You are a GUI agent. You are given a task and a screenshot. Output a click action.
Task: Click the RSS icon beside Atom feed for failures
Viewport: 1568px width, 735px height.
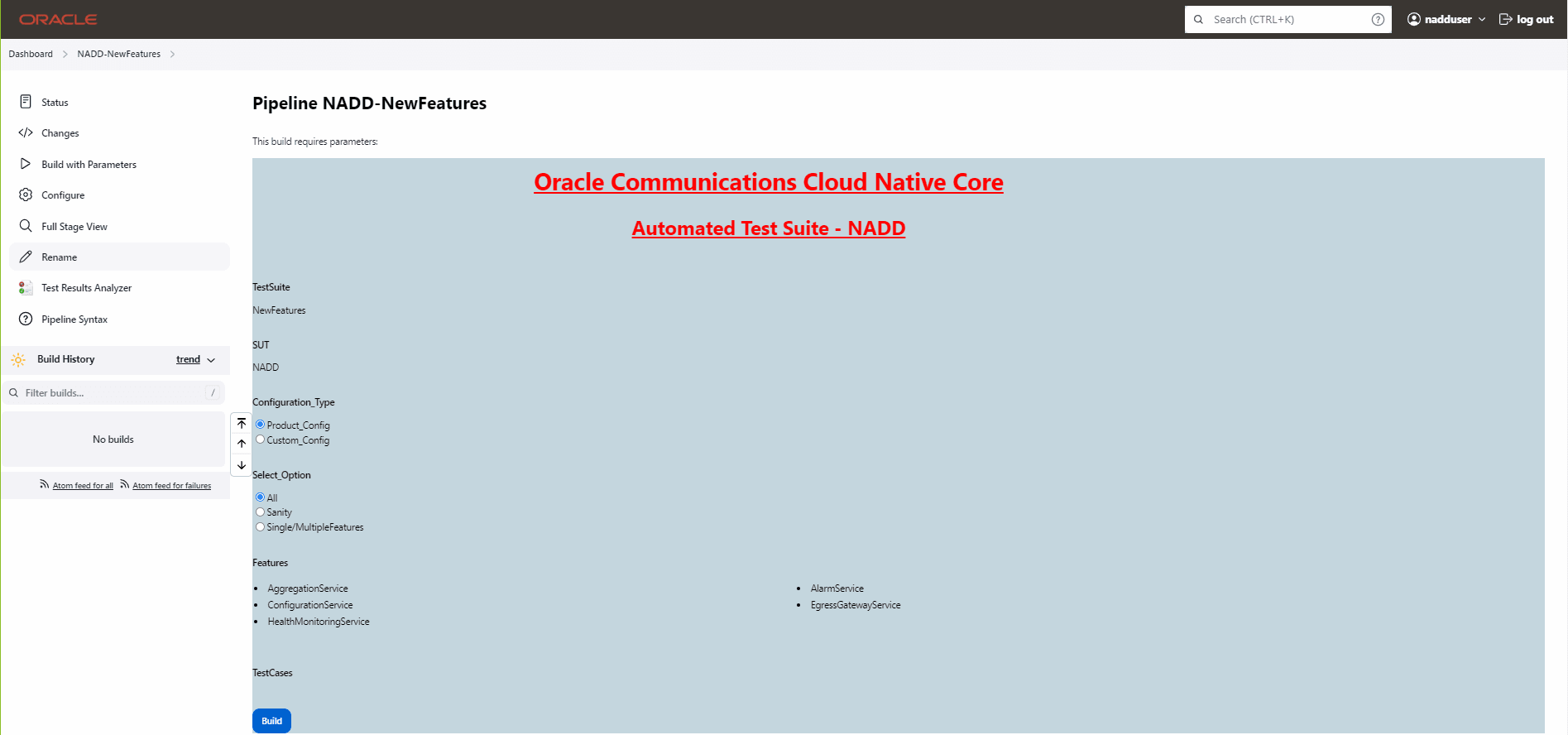coord(125,484)
